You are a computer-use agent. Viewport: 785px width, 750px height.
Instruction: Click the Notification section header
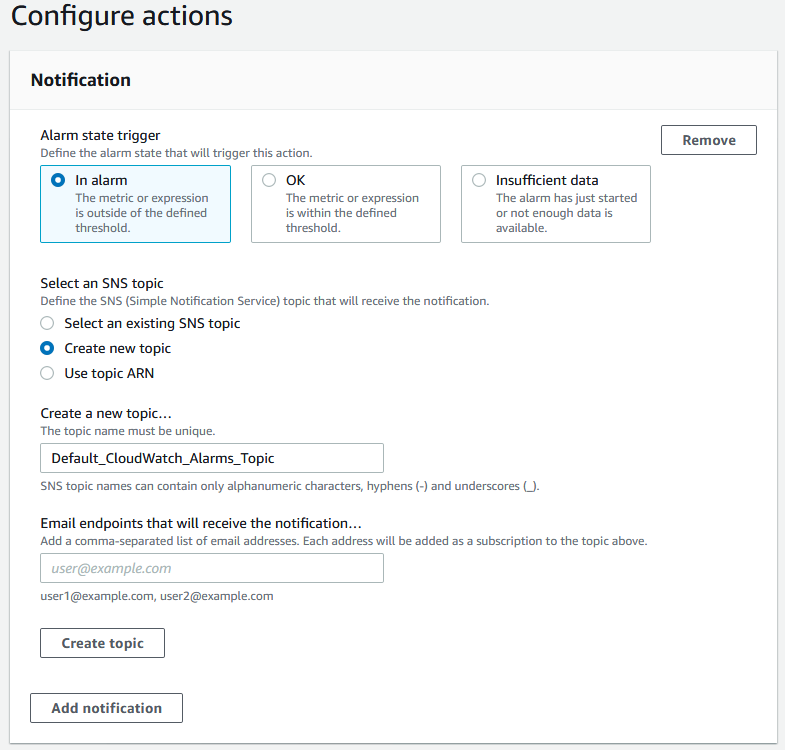coord(81,80)
